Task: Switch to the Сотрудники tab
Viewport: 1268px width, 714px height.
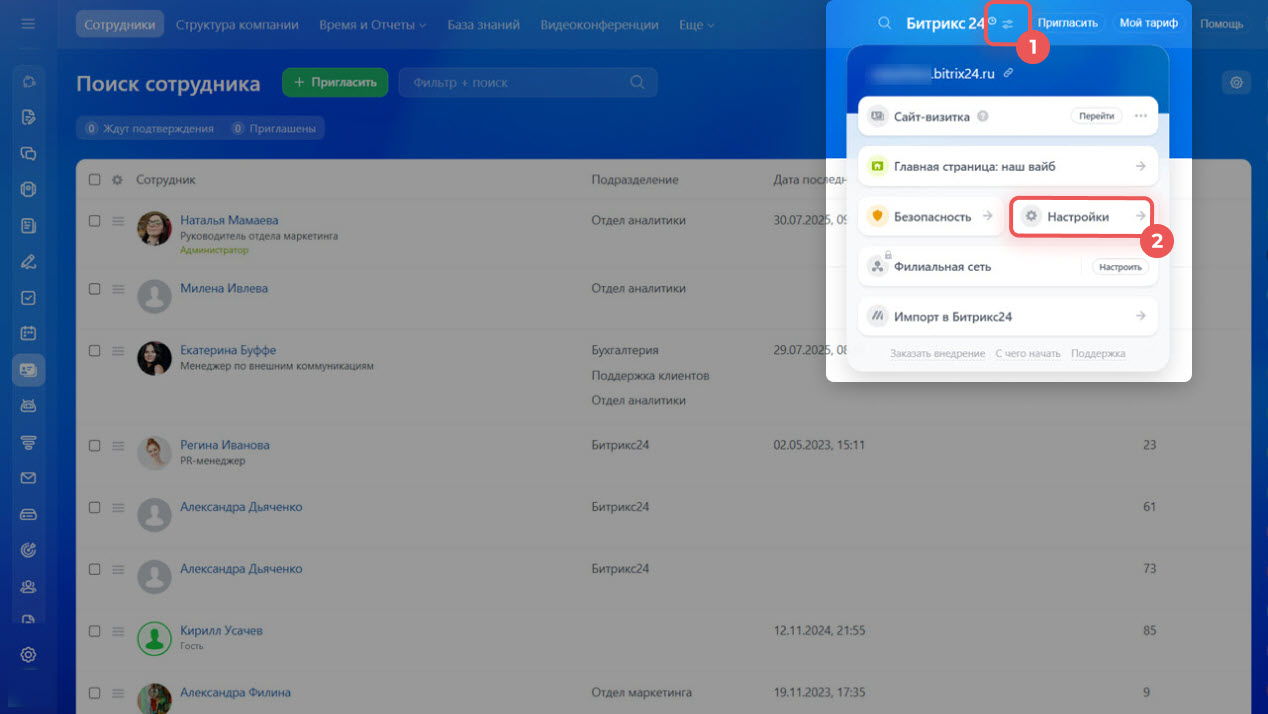Action: point(120,24)
